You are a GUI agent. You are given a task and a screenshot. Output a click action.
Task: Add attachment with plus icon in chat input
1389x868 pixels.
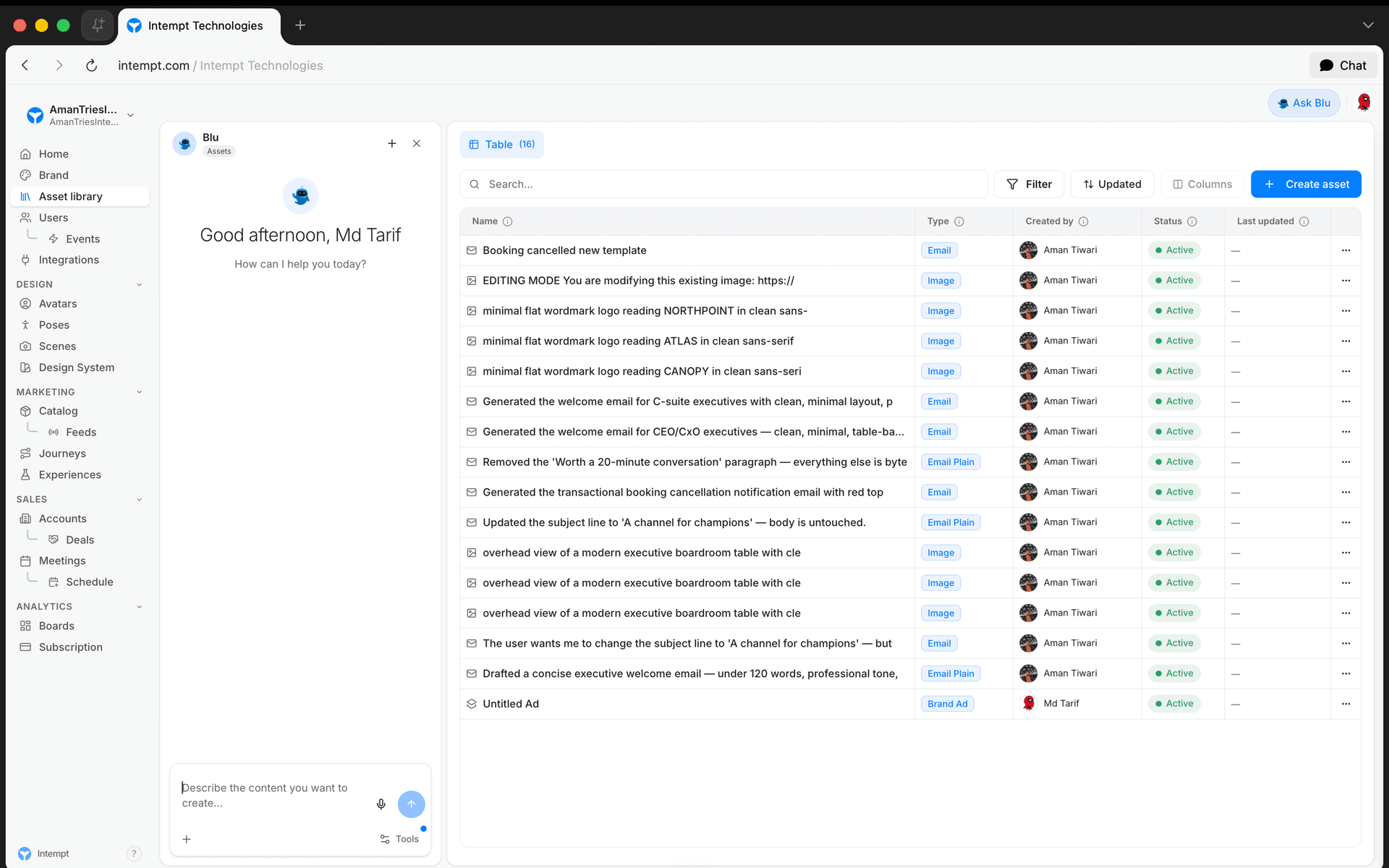187,839
